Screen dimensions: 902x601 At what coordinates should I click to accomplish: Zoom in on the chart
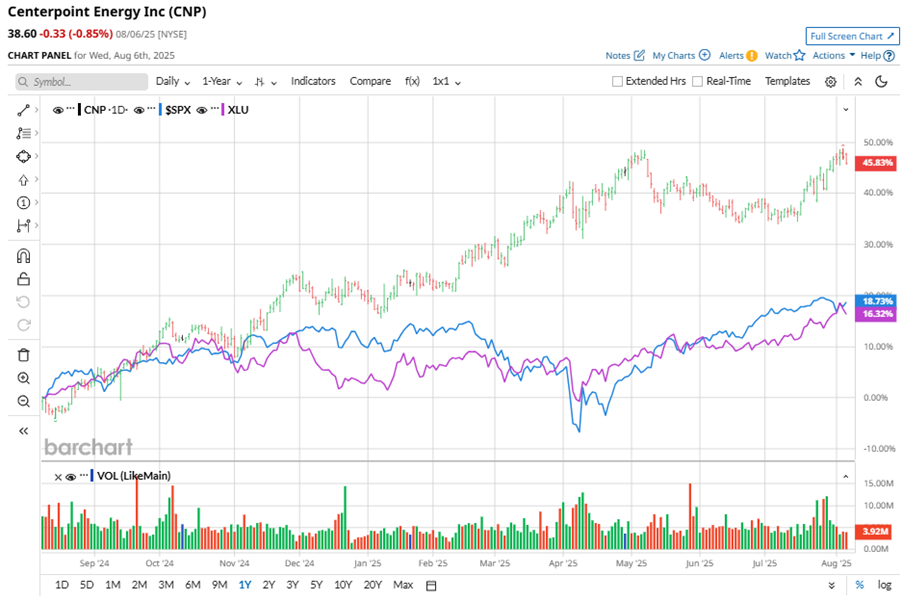click(x=23, y=378)
